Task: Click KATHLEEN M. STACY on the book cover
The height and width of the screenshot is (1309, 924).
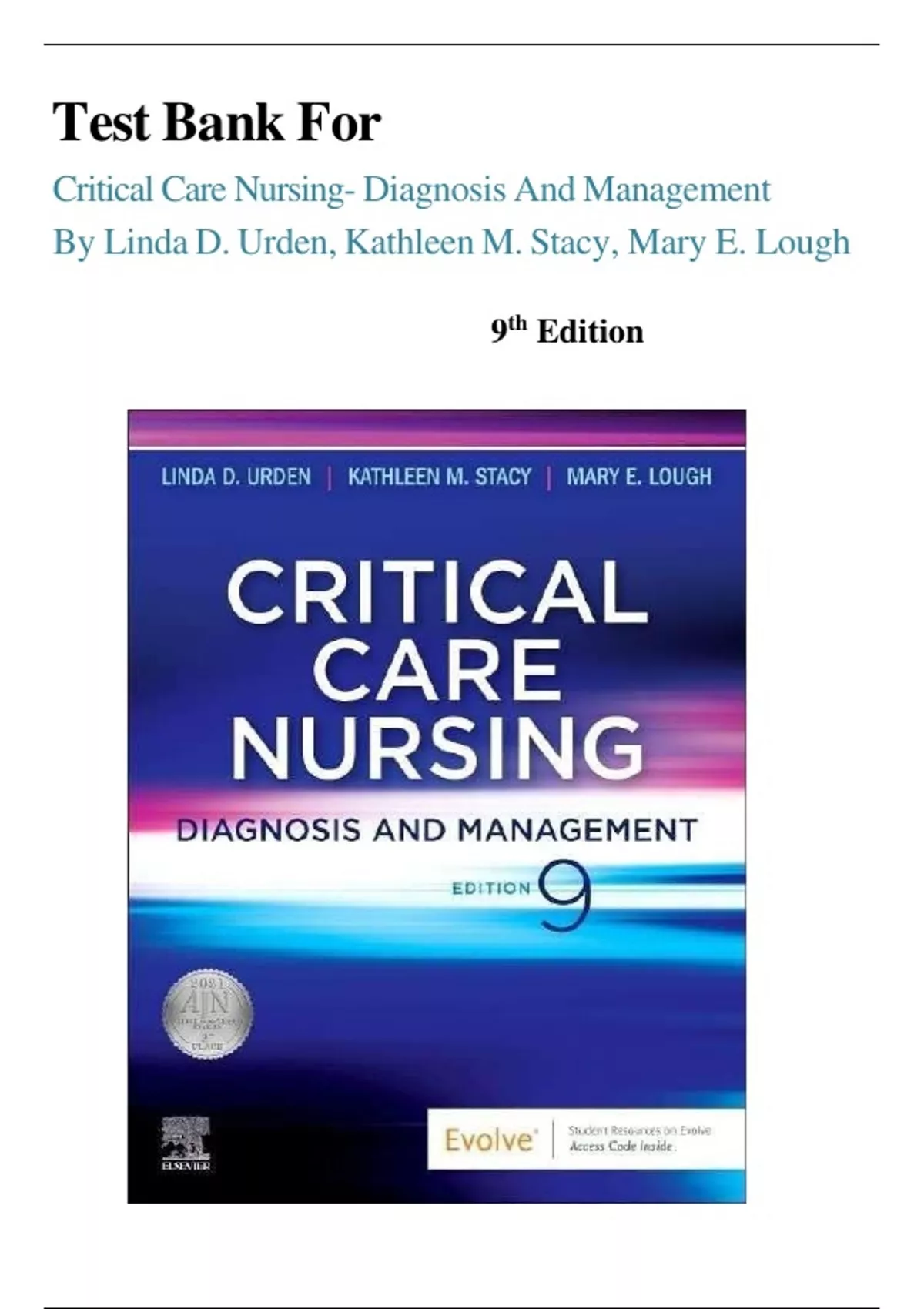Action: coord(439,477)
